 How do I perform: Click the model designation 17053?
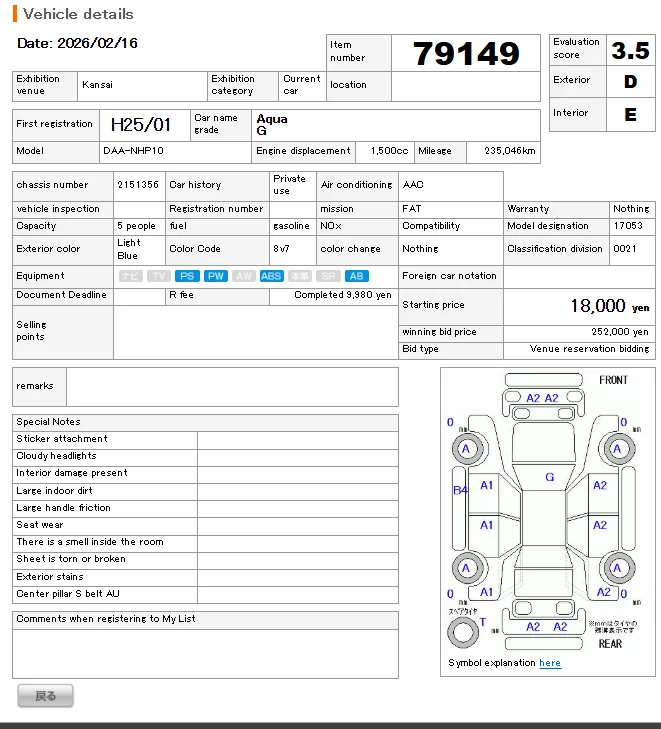pyautogui.click(x=628, y=225)
